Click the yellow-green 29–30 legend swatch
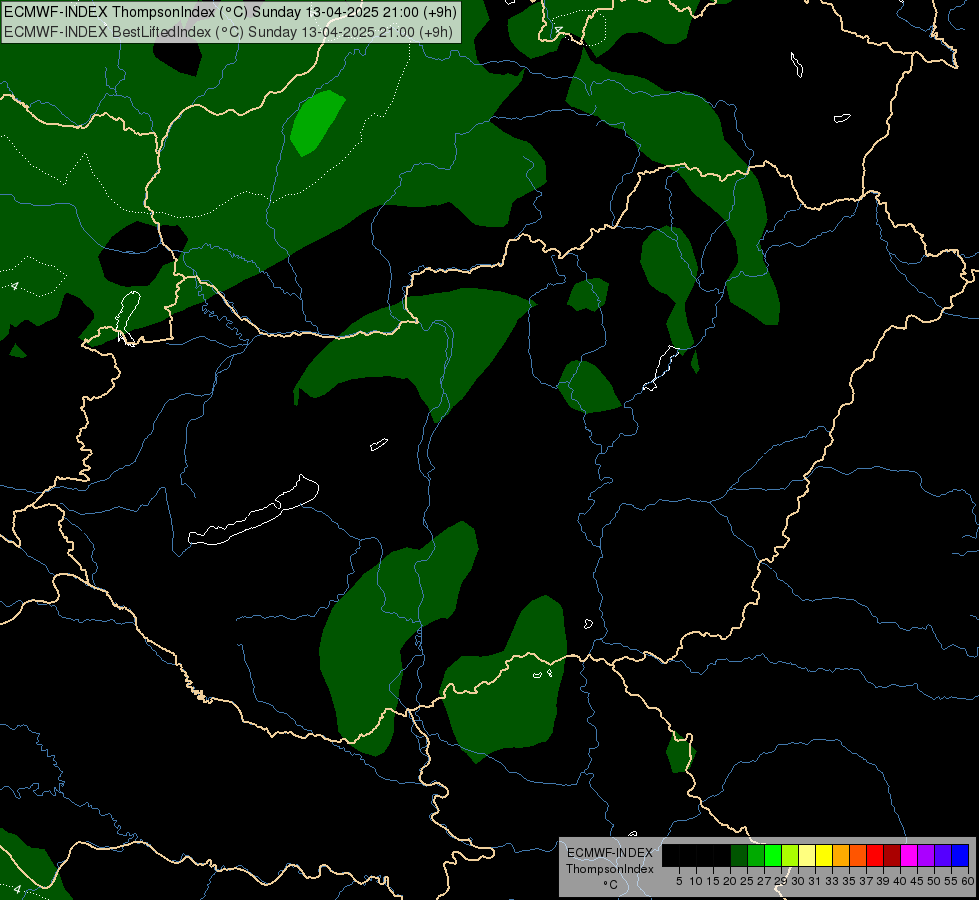The image size is (979, 900). pyautogui.click(x=790, y=855)
